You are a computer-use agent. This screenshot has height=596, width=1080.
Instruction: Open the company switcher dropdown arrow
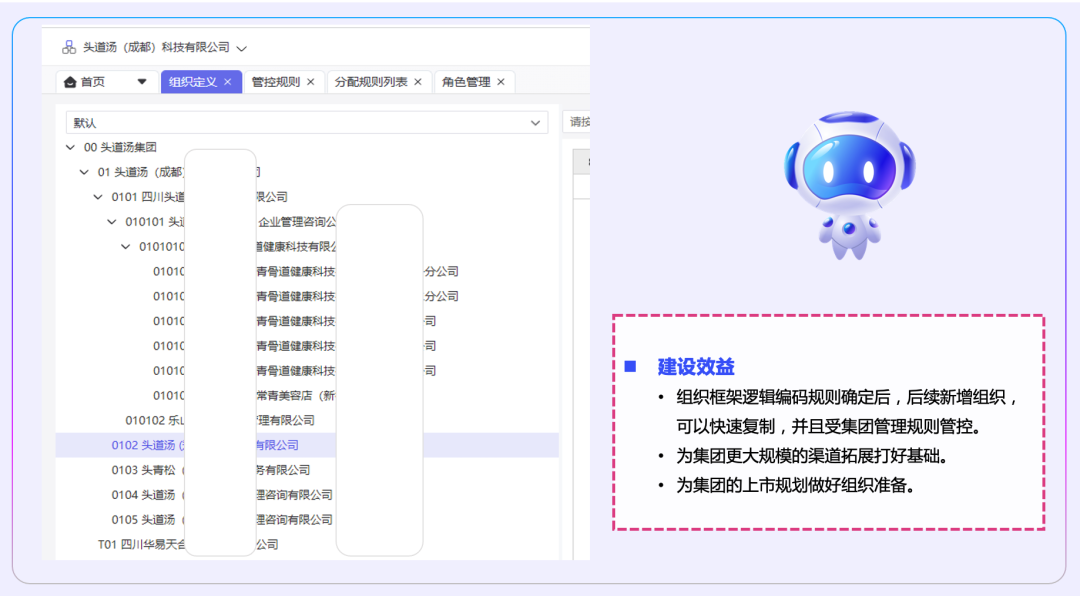(242, 48)
